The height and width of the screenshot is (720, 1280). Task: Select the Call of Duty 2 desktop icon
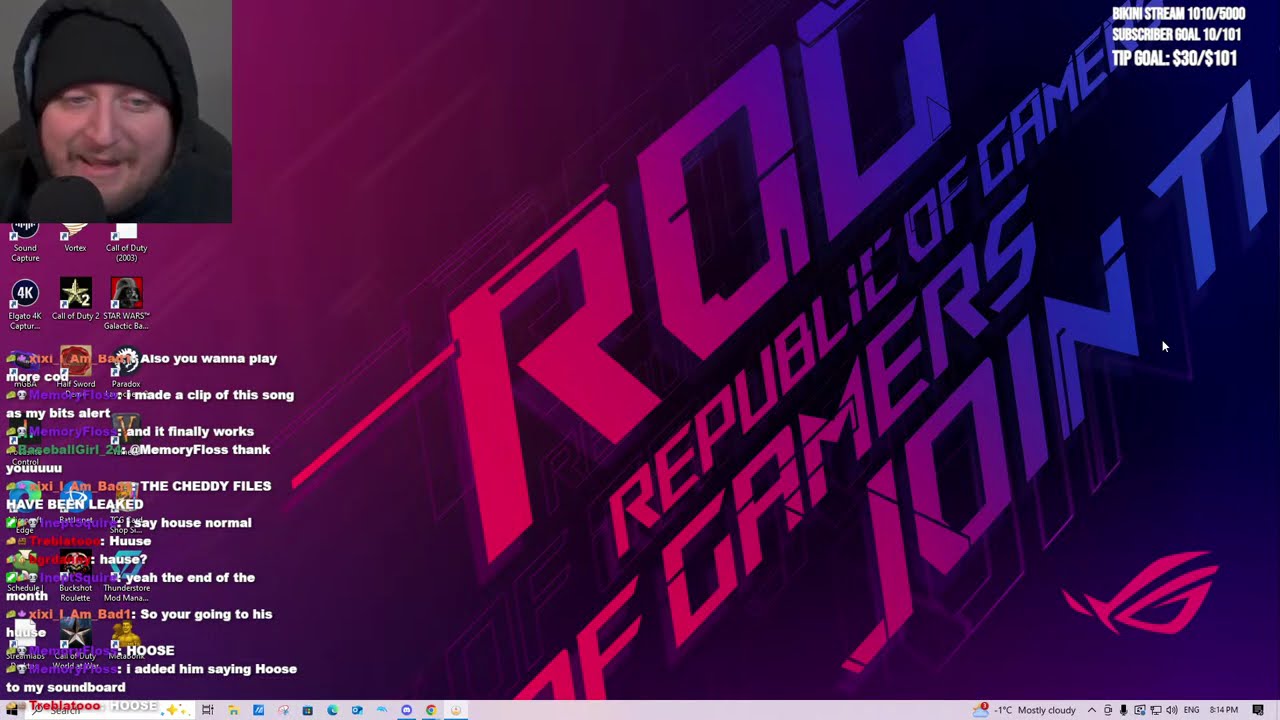76,300
